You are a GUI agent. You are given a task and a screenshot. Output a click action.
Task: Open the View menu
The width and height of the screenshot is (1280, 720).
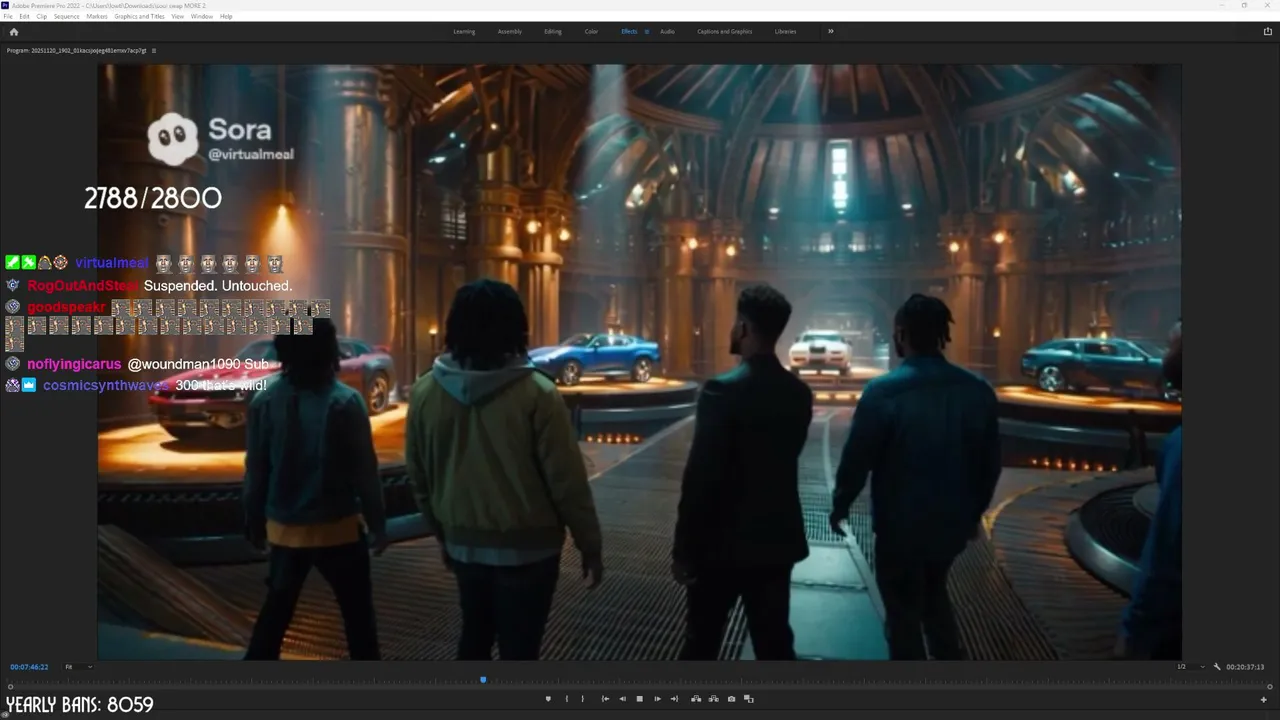pos(178,16)
